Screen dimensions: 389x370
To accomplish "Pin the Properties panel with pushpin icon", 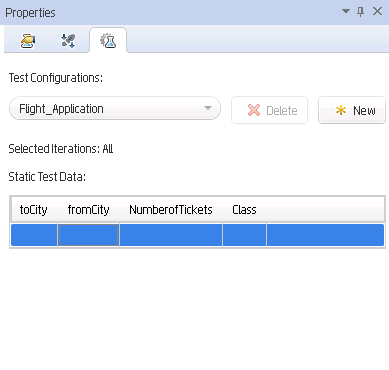I will pos(360,12).
